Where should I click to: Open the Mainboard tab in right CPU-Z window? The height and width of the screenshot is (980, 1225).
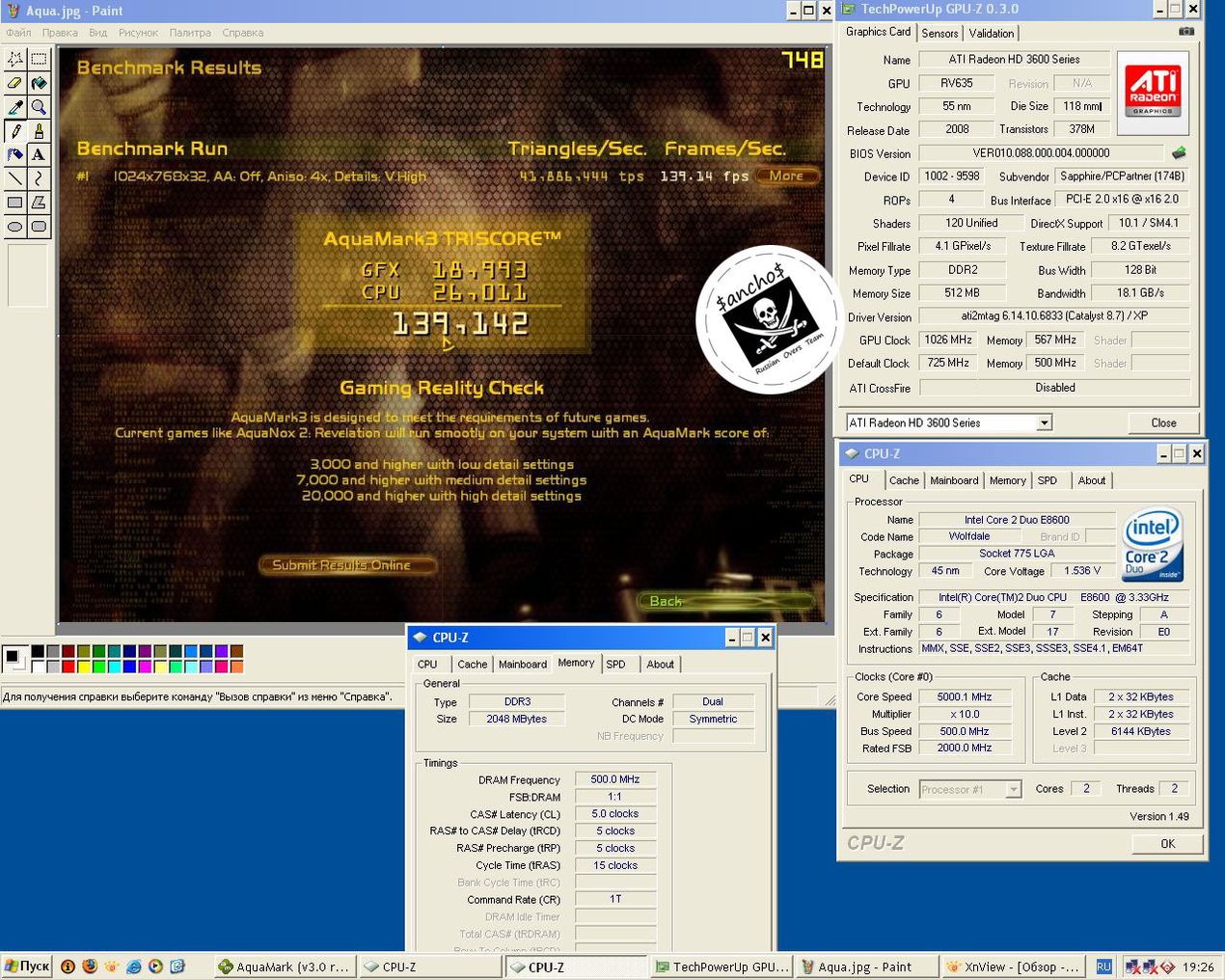click(954, 480)
